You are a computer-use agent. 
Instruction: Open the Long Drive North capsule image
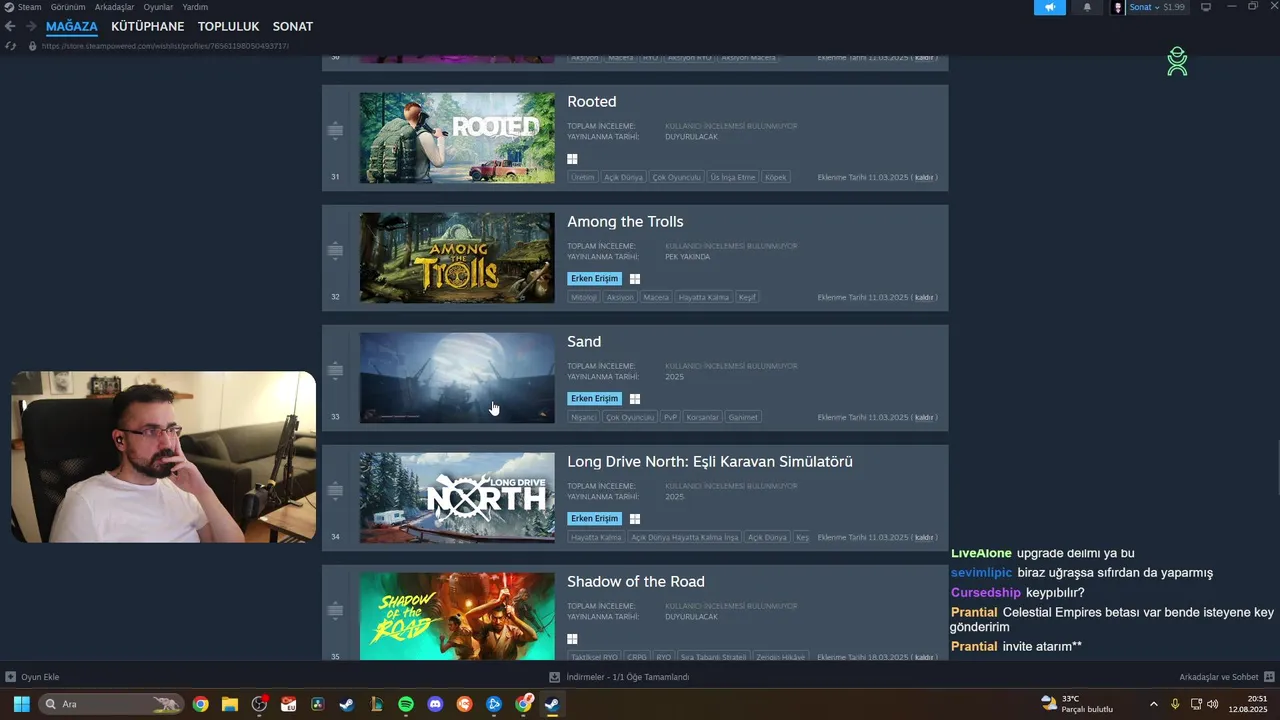(457, 498)
